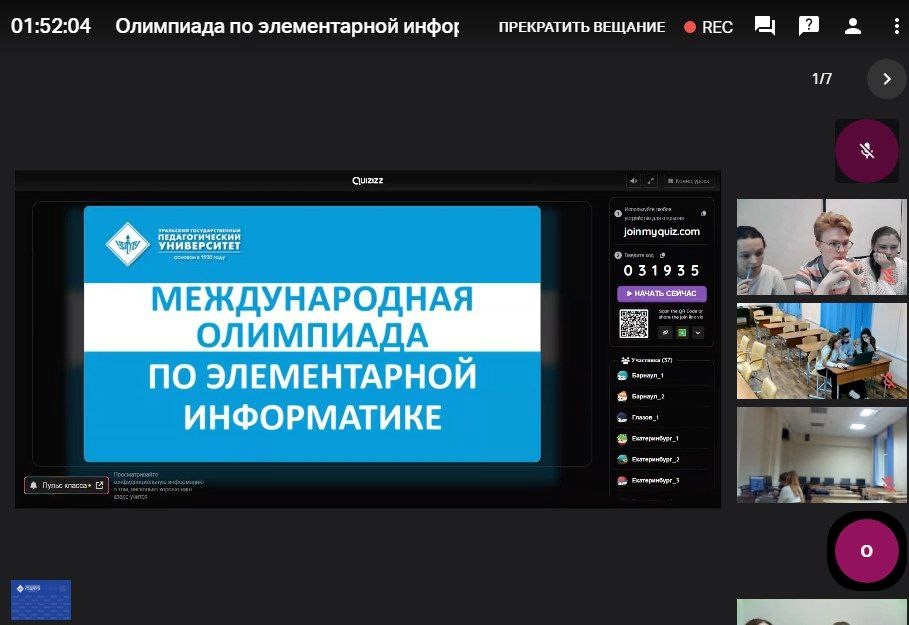909x625 pixels.
Task: Expand more sharing options chevron
Action: (698, 332)
